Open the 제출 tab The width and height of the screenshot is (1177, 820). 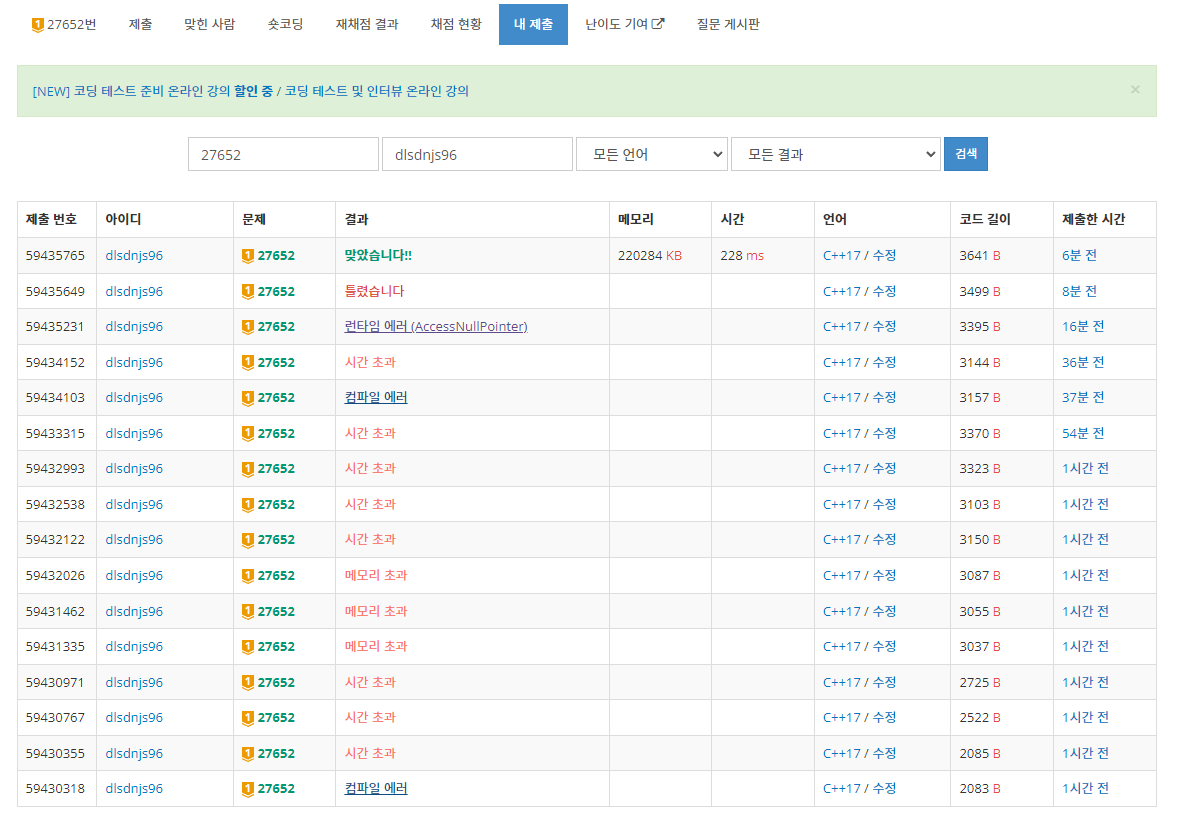pyautogui.click(x=140, y=24)
